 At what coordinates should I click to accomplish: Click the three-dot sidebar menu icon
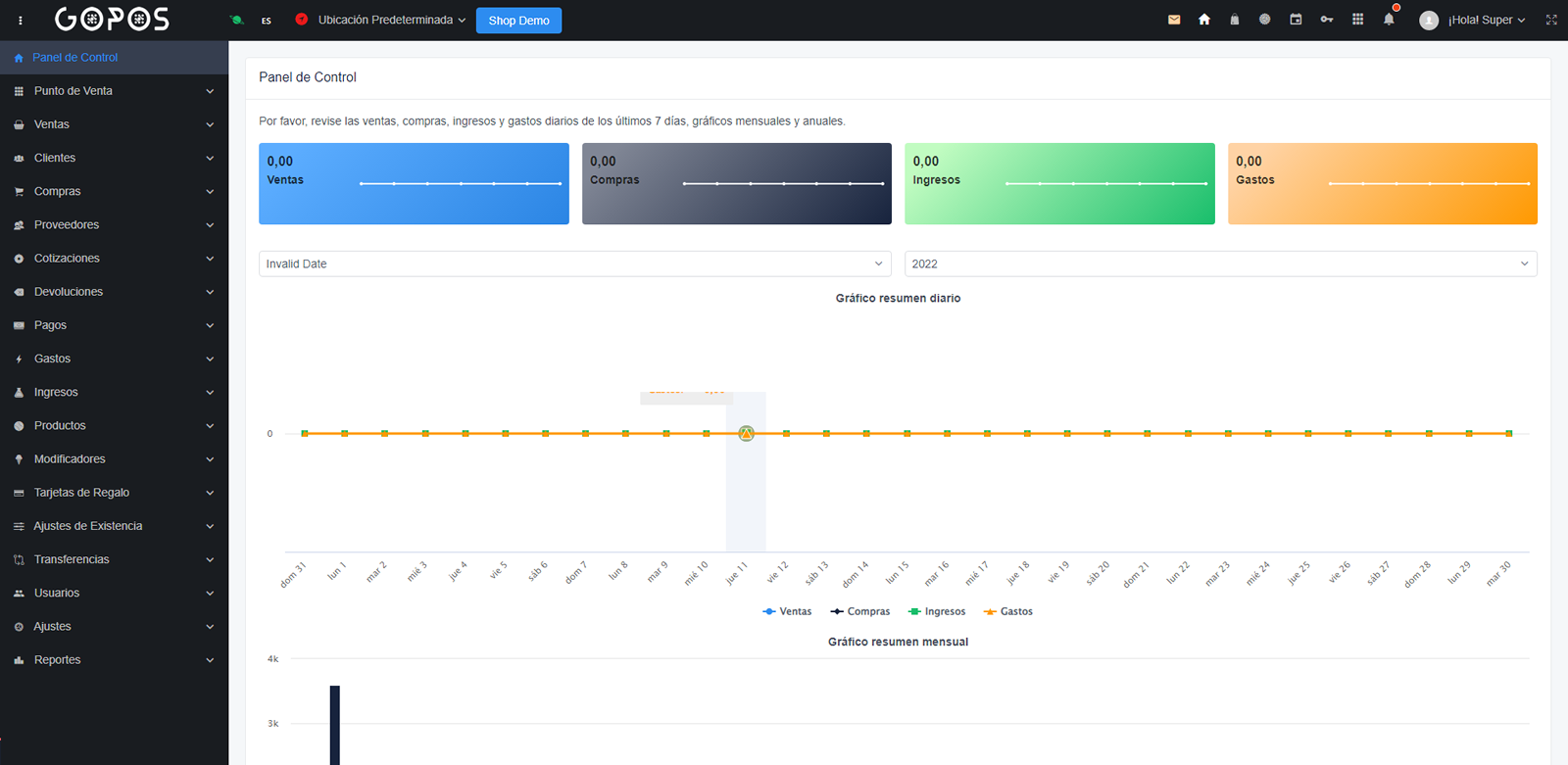coord(21,20)
